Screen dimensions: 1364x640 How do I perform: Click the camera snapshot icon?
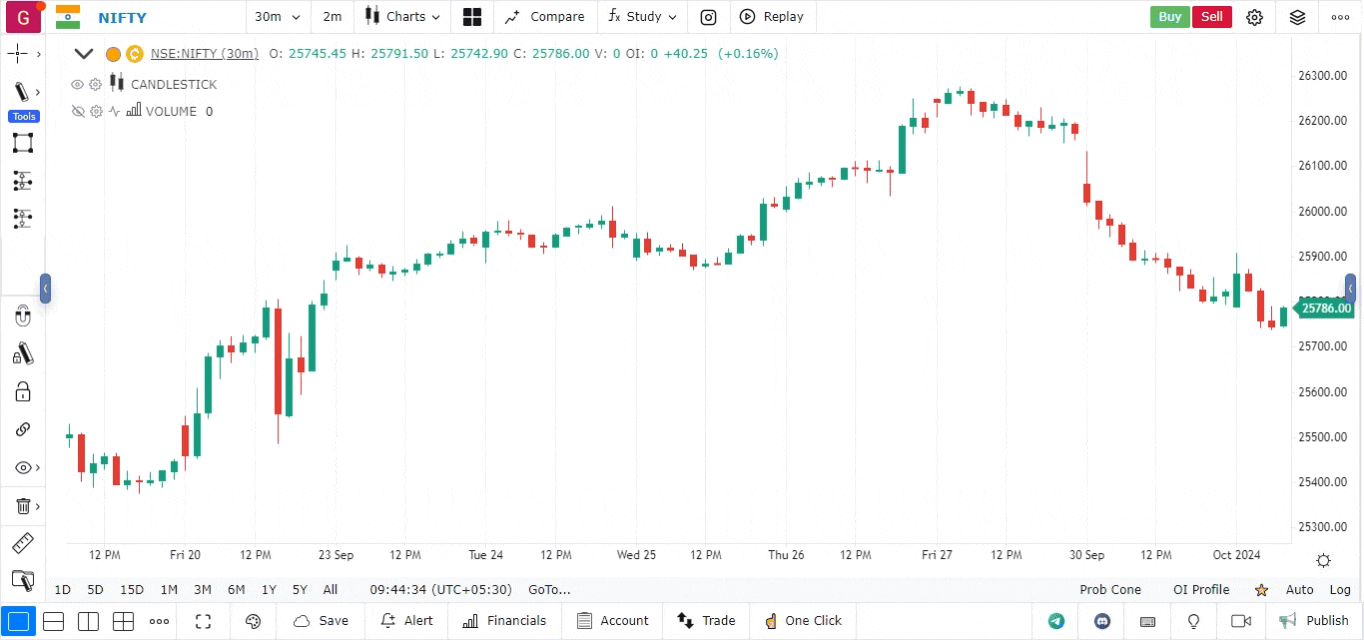point(708,17)
